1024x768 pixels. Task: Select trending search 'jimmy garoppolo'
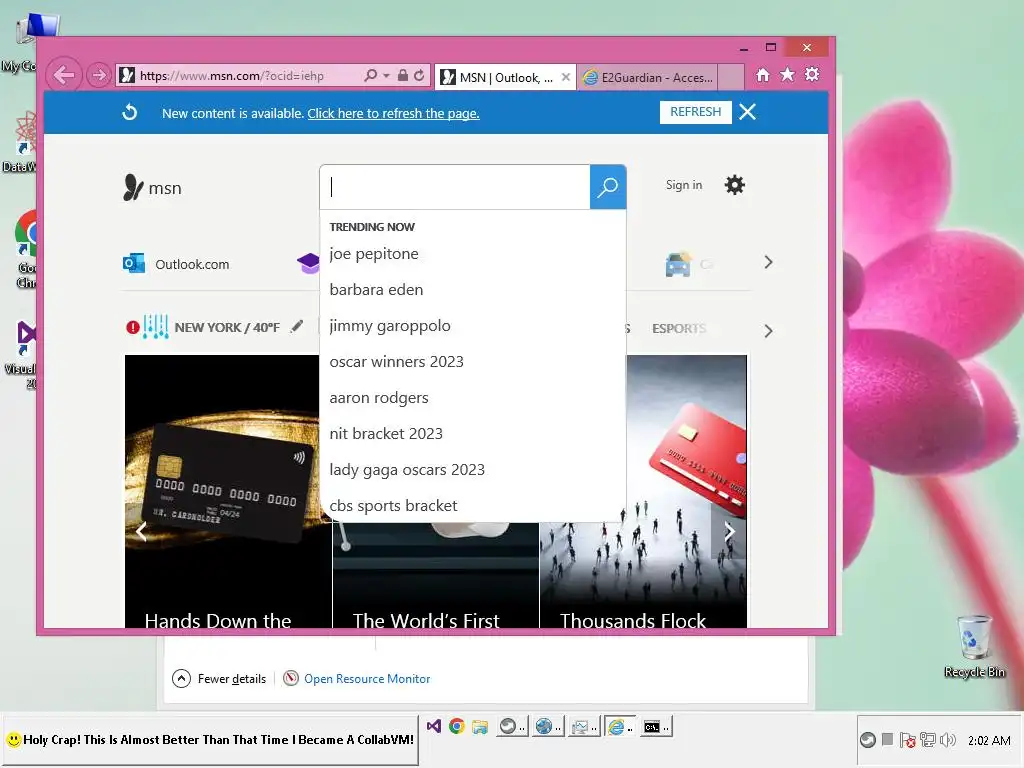click(390, 325)
